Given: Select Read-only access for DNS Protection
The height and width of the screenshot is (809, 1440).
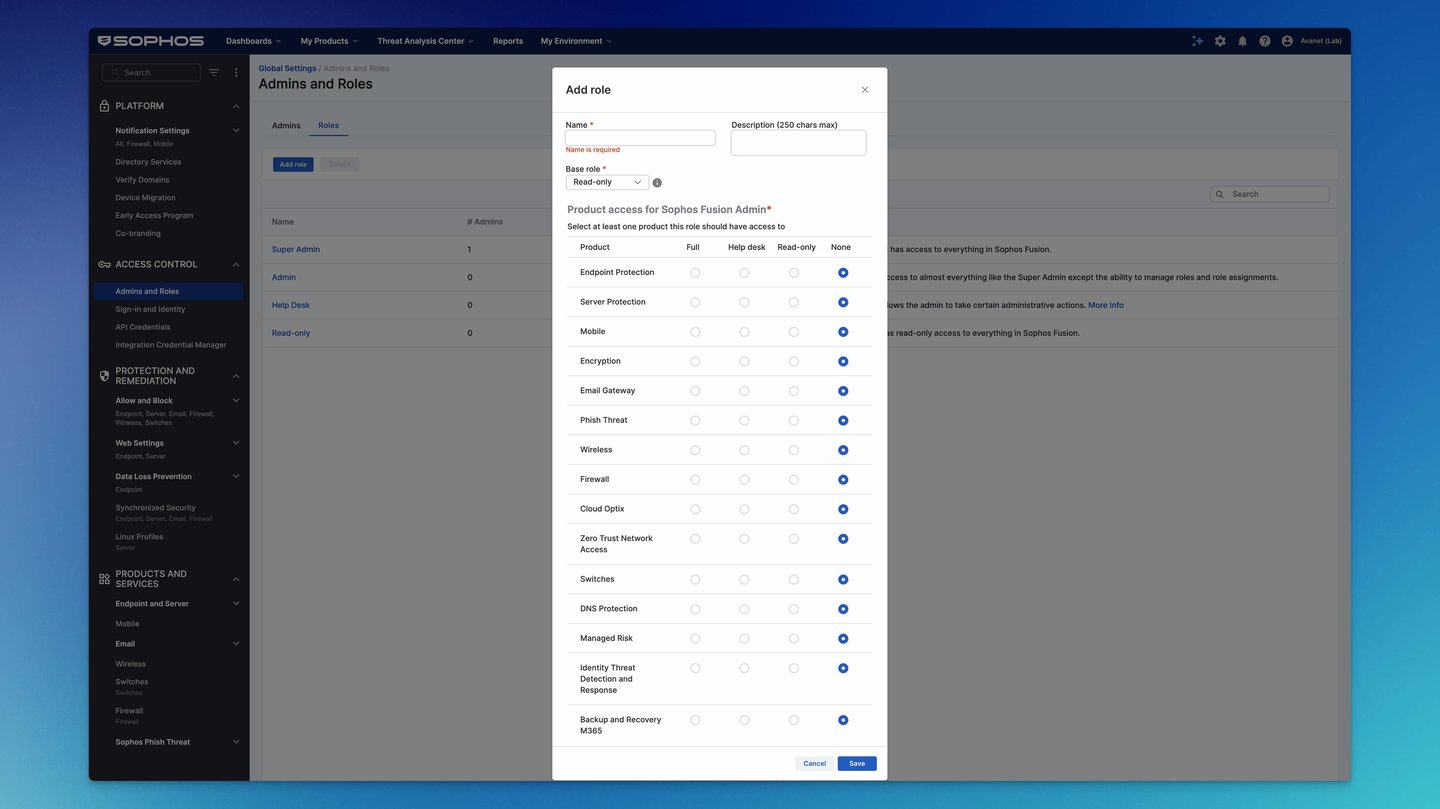Looking at the screenshot, I should (794, 609).
